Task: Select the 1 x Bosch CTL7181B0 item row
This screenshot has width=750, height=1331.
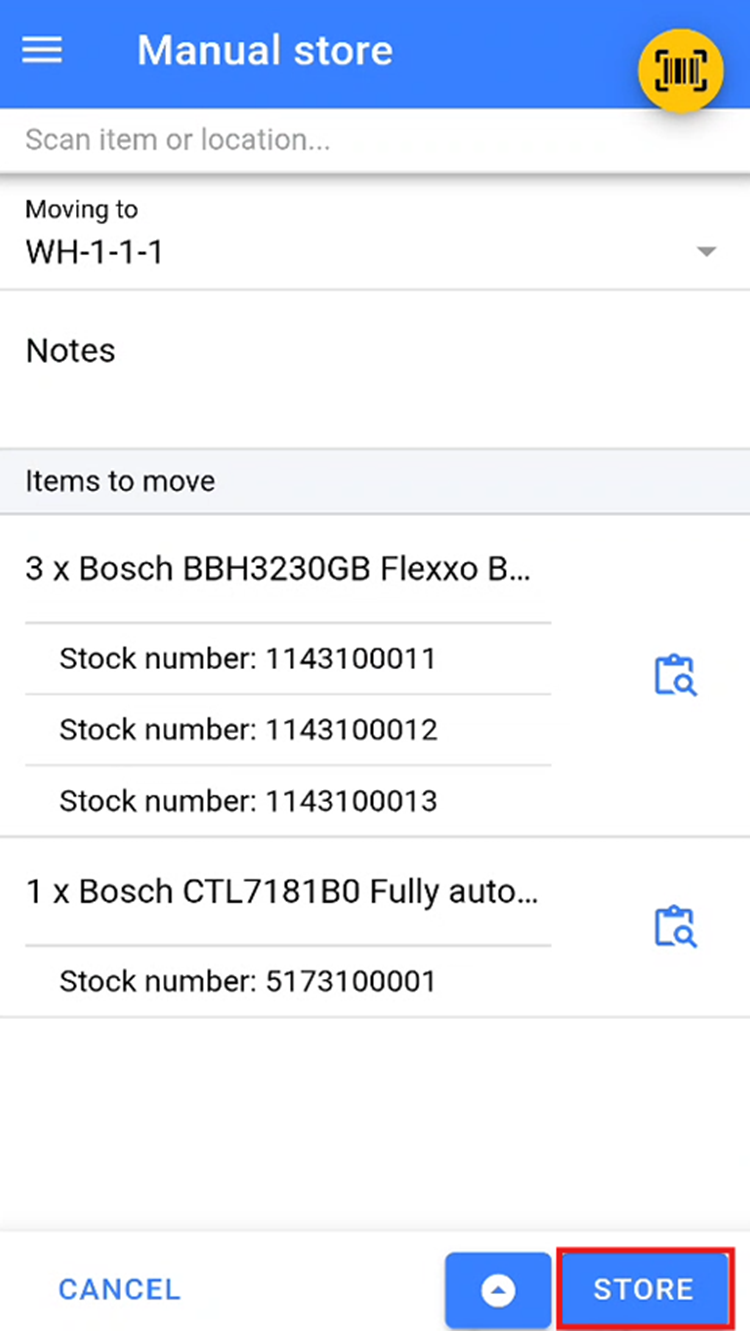Action: (x=282, y=891)
